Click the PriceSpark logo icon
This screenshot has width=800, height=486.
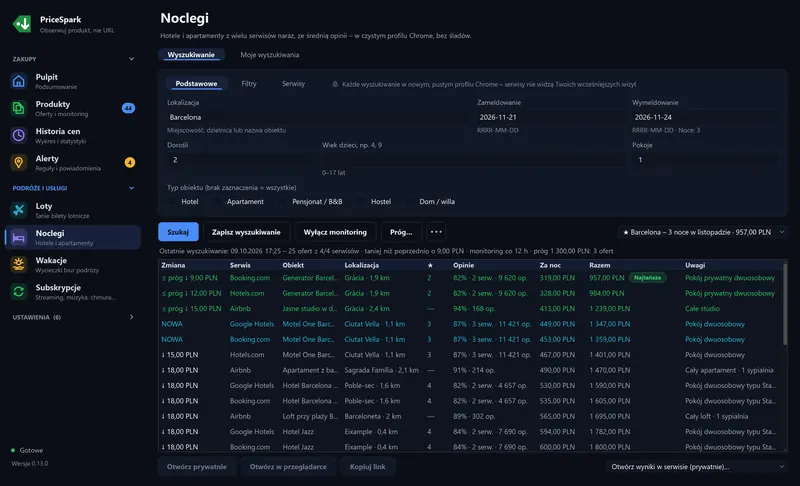coord(22,23)
